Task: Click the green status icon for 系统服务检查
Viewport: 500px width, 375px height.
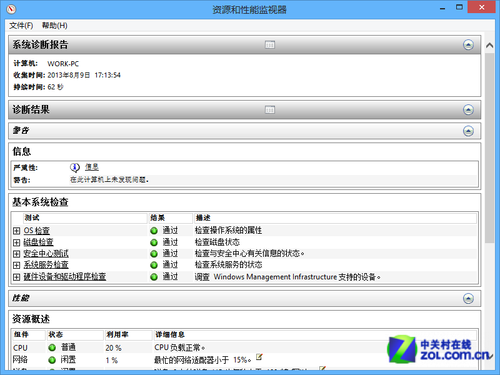Action: (x=154, y=265)
